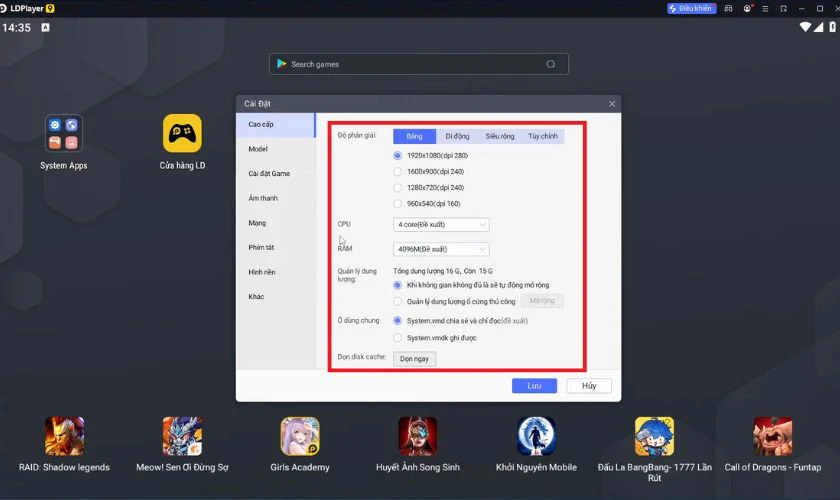Open Mạng settings section
This screenshot has width=840, height=500.
click(275, 223)
